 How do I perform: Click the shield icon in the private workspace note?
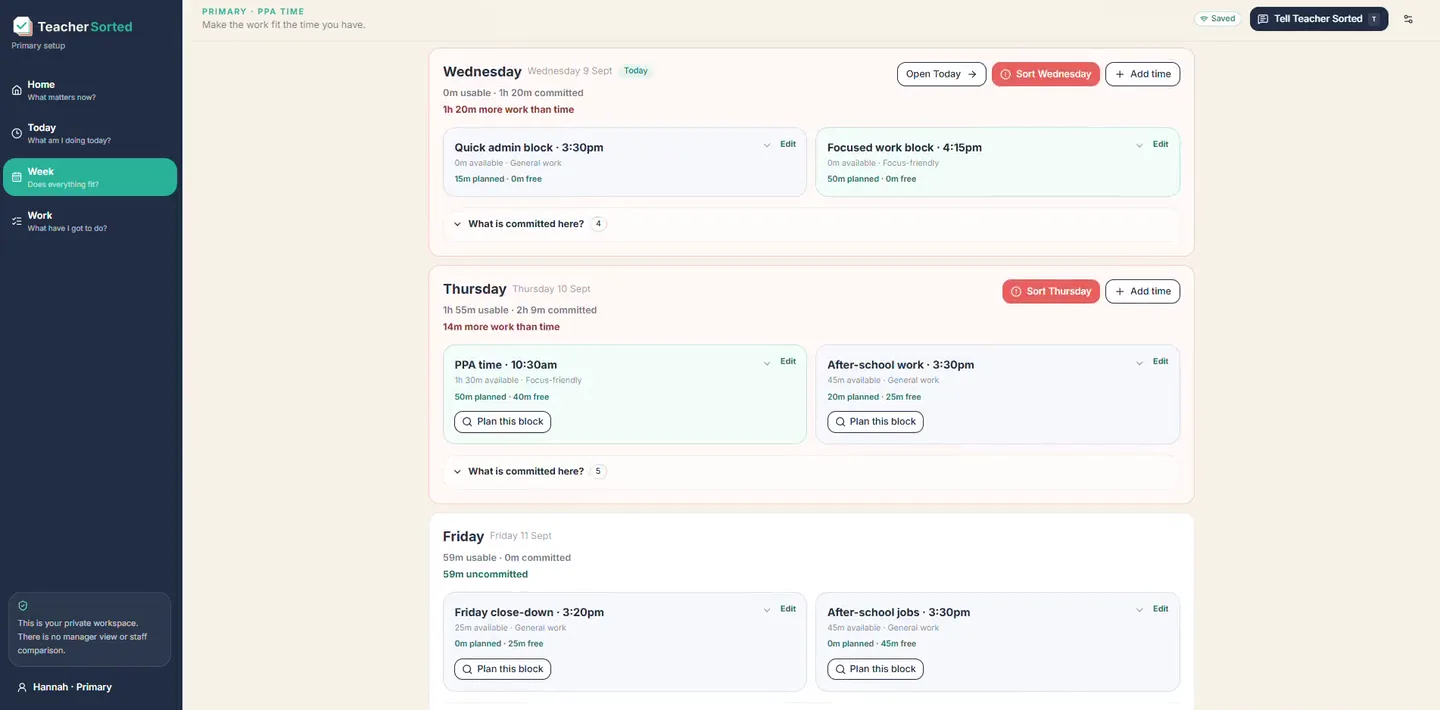tap(23, 606)
